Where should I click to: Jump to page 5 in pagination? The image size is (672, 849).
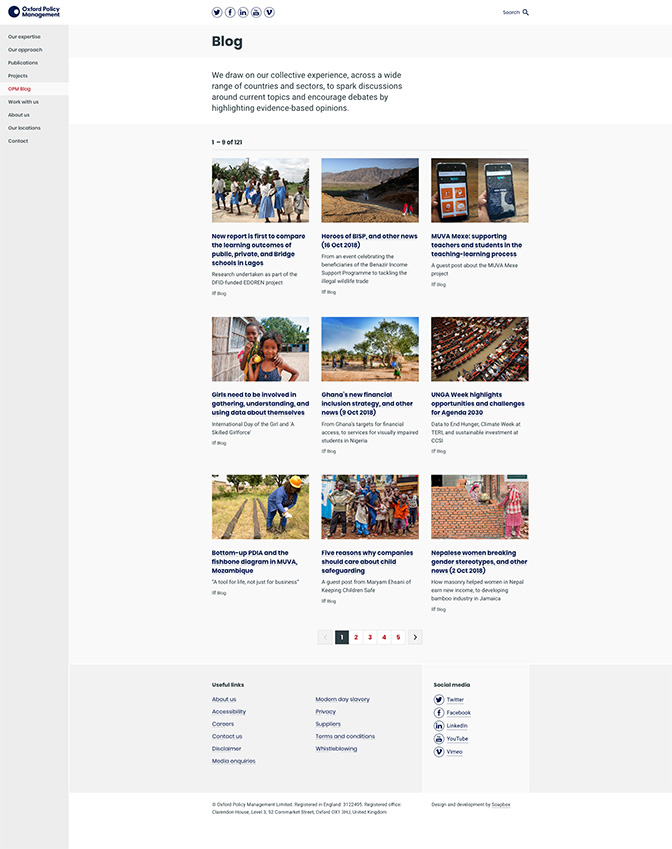[x=398, y=637]
